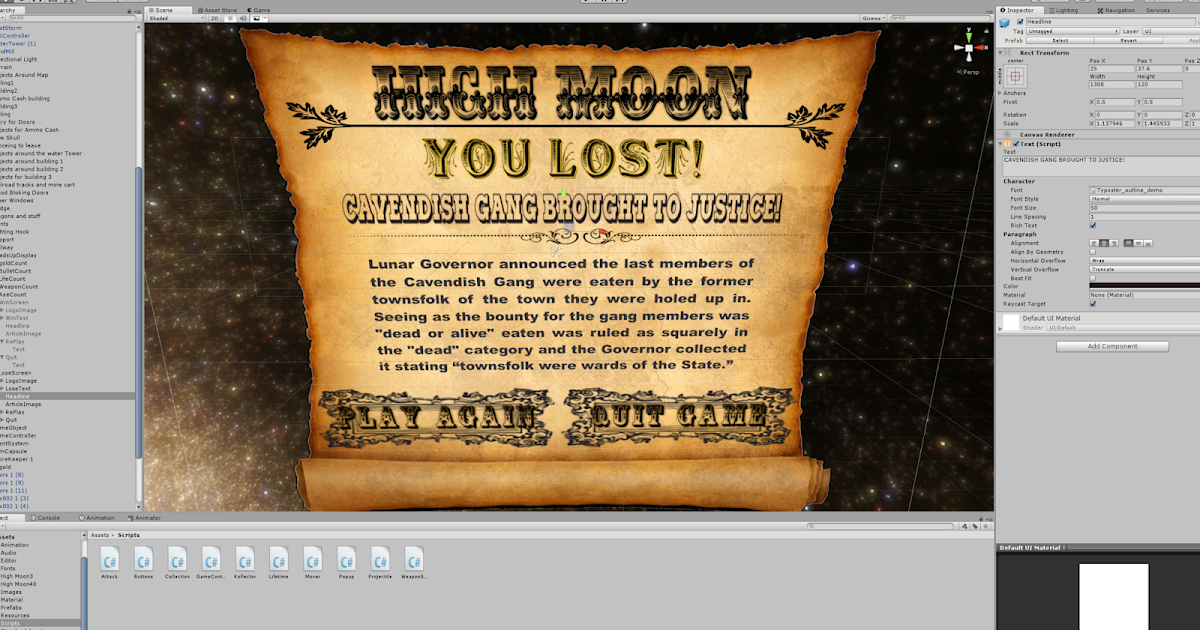The height and width of the screenshot is (630, 1200).
Task: Toggle the Rich Text checkbox
Action: (1092, 226)
